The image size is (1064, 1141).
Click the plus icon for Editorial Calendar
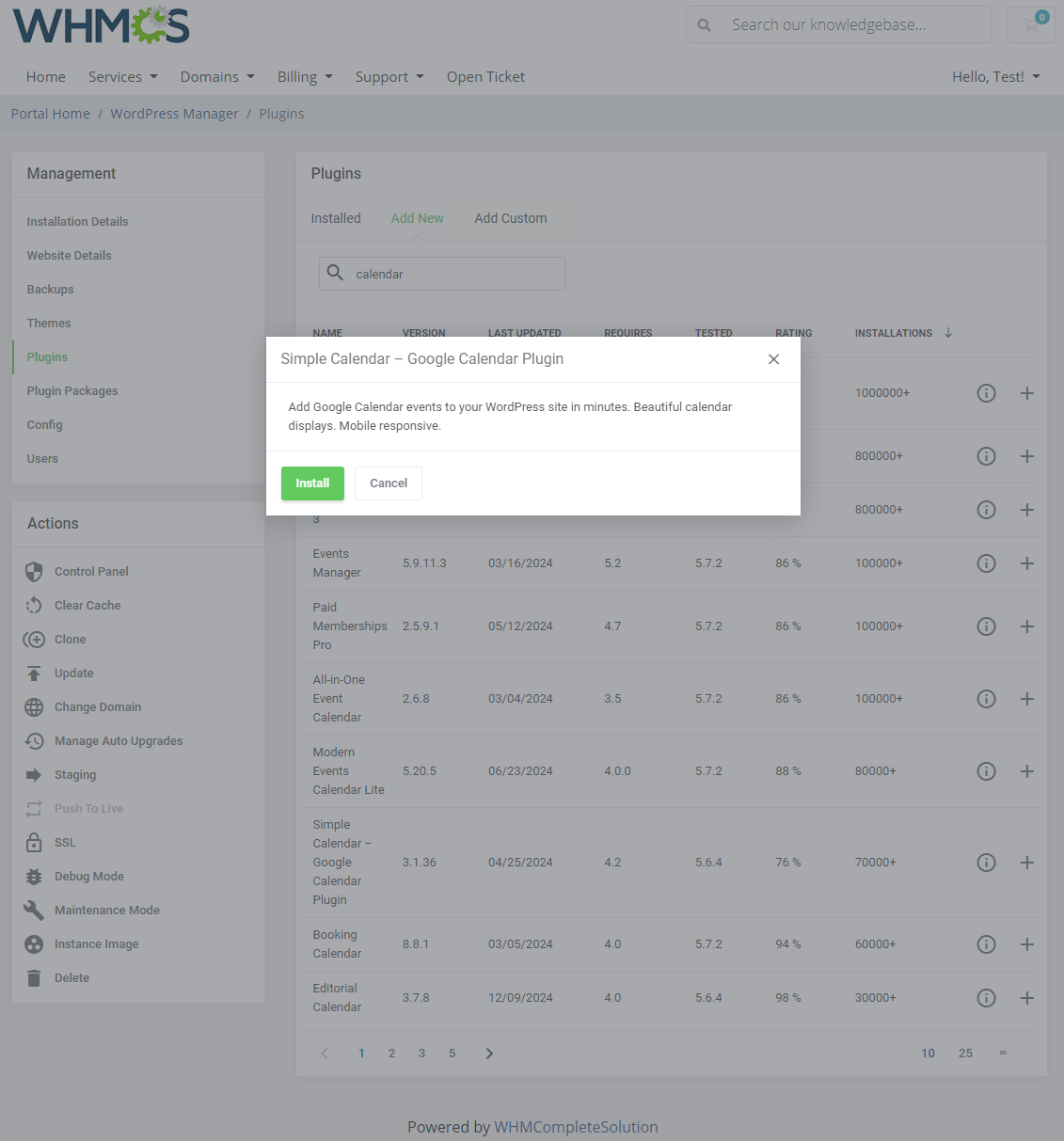pos(1026,998)
